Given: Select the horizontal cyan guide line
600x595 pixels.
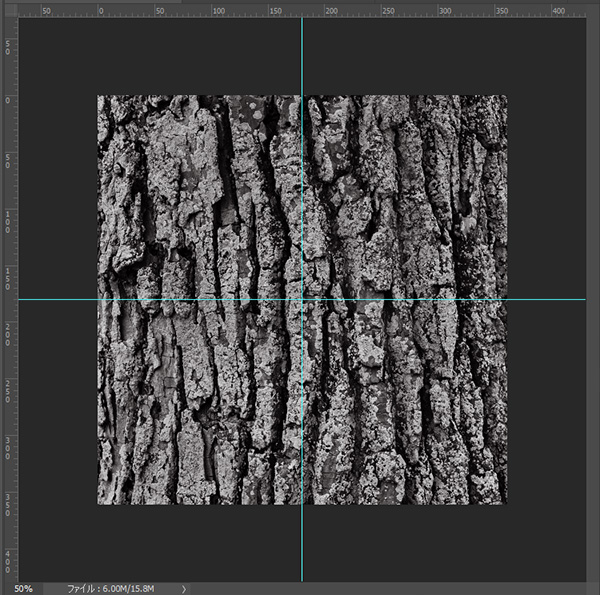Looking at the screenshot, I should pyautogui.click(x=60, y=299).
